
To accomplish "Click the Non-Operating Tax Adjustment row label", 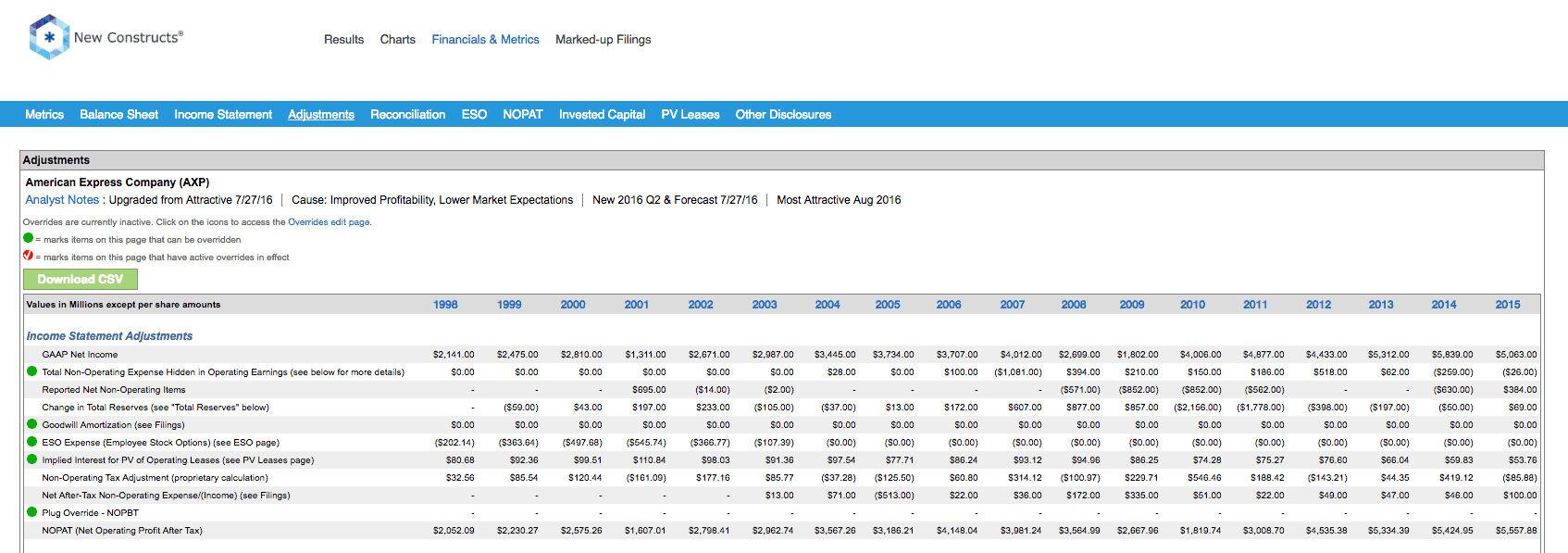I will [155, 478].
